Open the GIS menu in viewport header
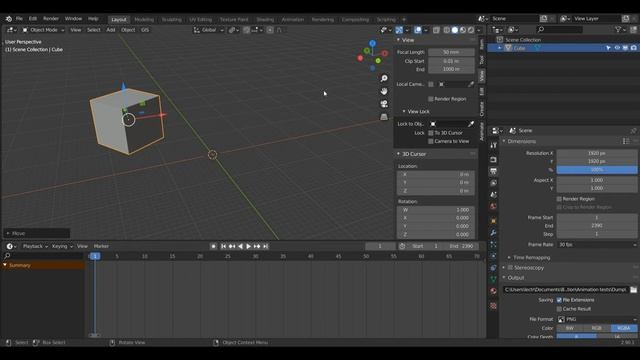 [x=145, y=30]
